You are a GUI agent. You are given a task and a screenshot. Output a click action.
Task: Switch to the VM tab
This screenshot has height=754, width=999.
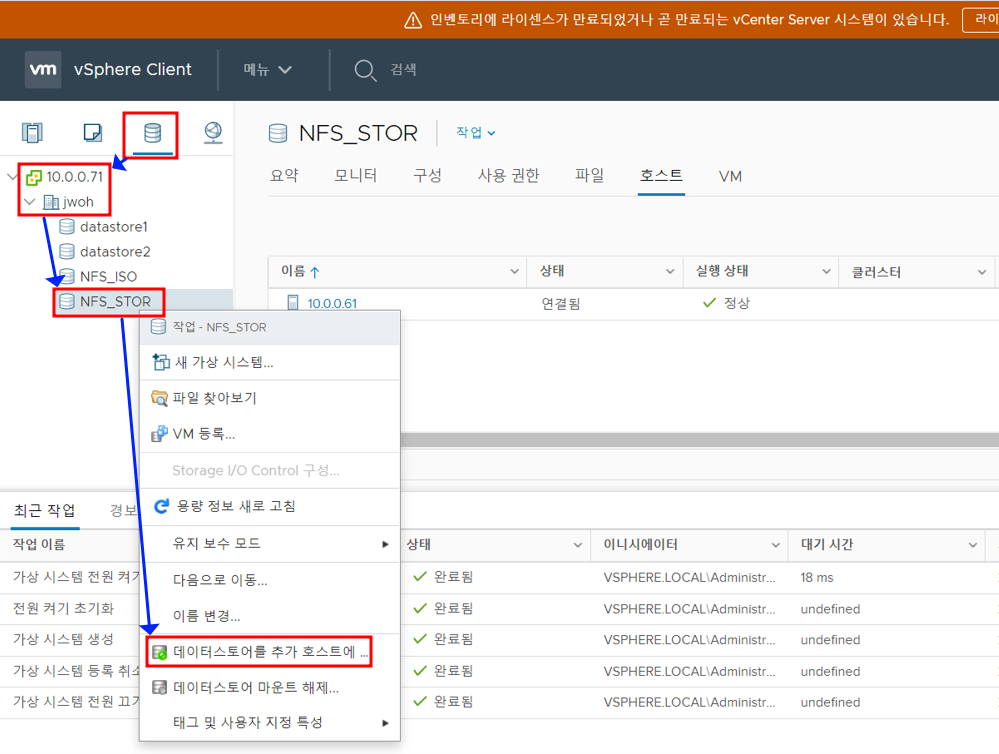(x=730, y=176)
